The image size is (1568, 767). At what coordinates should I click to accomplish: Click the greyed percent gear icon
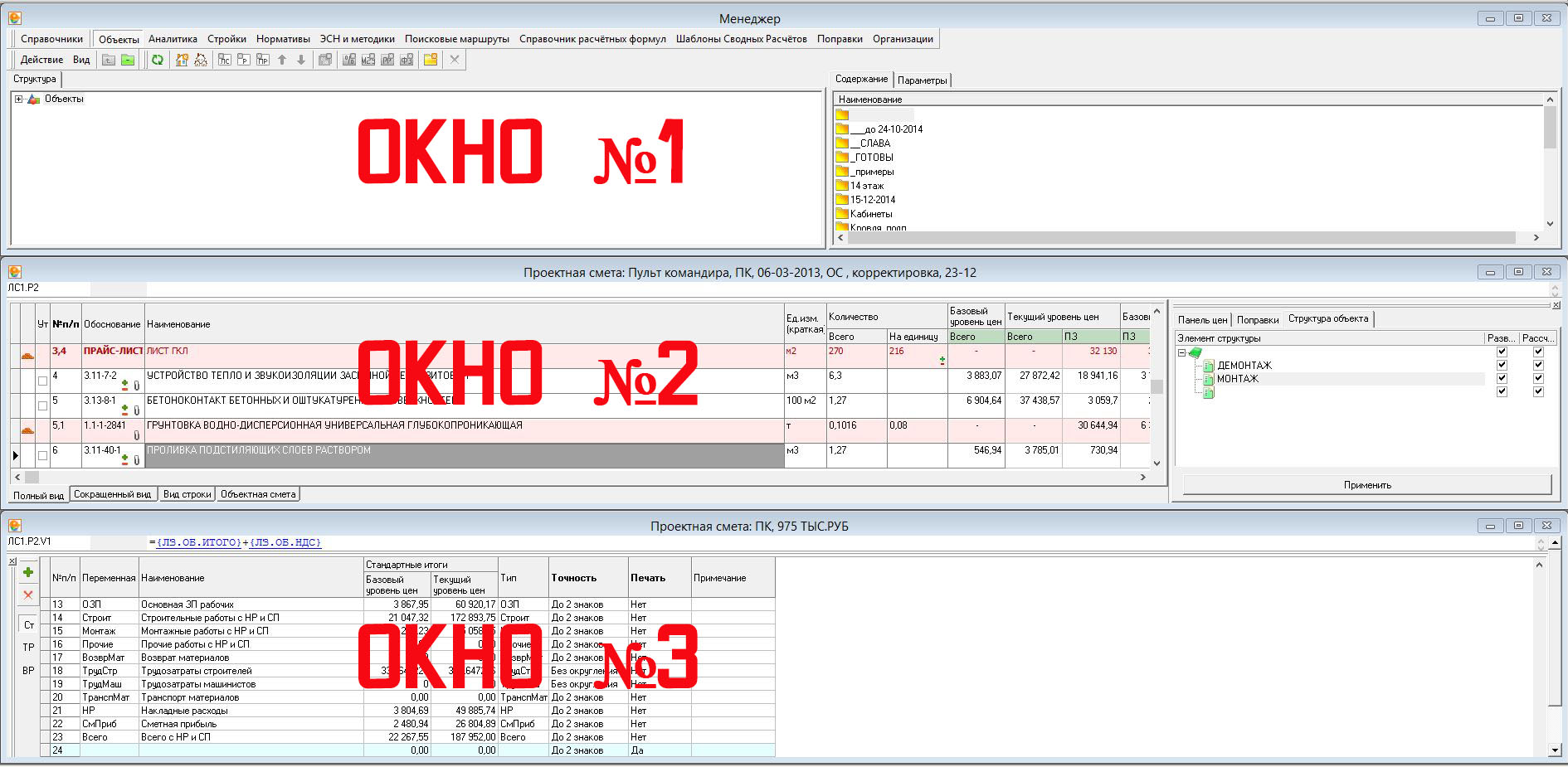click(x=325, y=60)
